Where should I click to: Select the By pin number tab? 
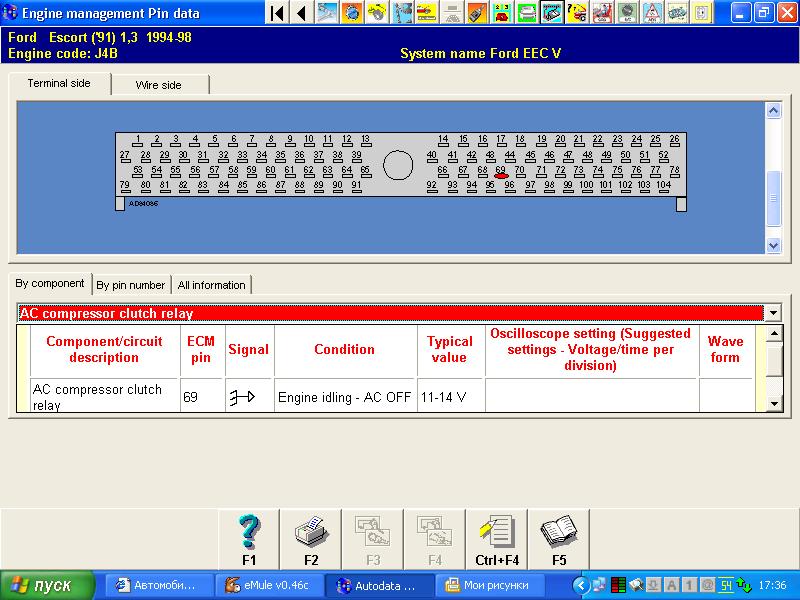[x=131, y=285]
